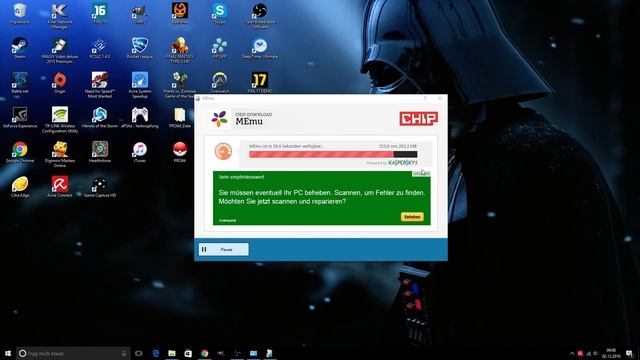Click the yellow button in the green ad

point(412,217)
